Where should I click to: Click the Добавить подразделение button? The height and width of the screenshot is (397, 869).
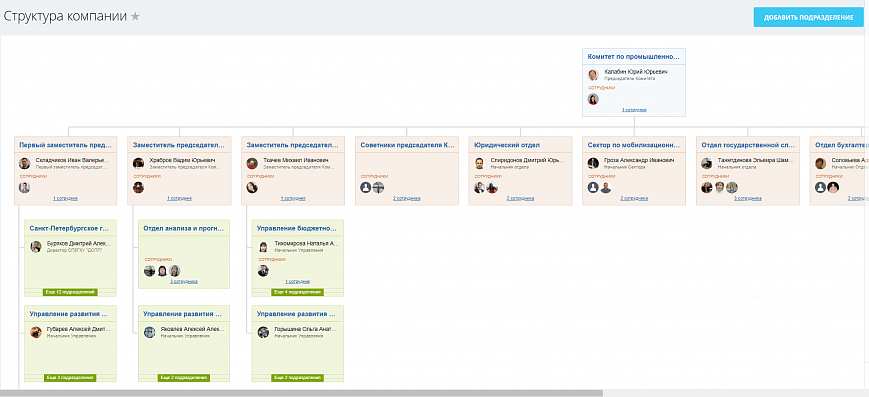pos(808,17)
